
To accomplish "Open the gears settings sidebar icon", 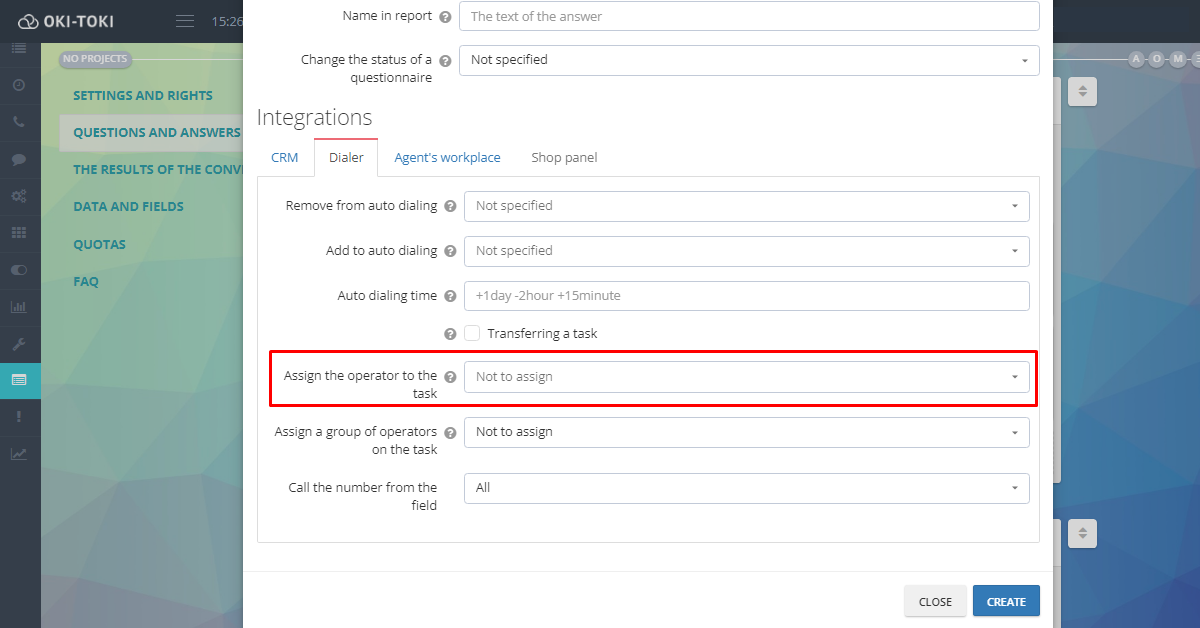I will pyautogui.click(x=19, y=196).
